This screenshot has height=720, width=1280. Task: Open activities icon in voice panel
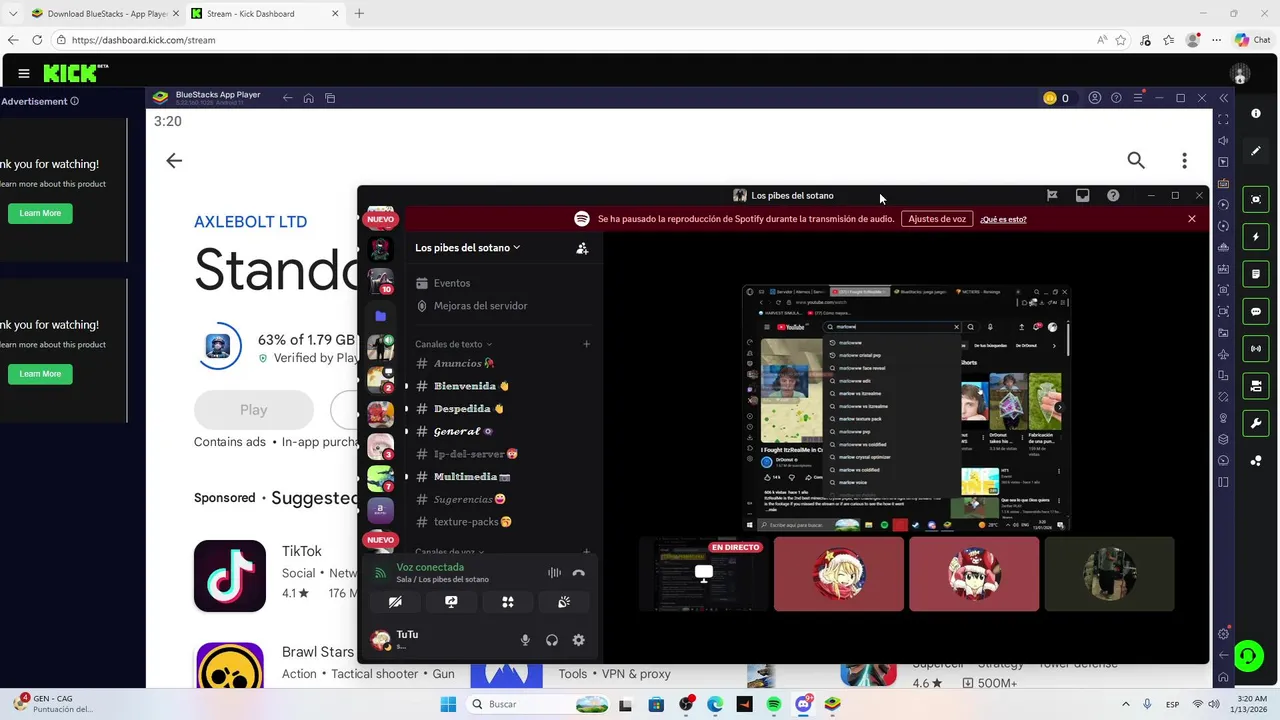(x=508, y=602)
